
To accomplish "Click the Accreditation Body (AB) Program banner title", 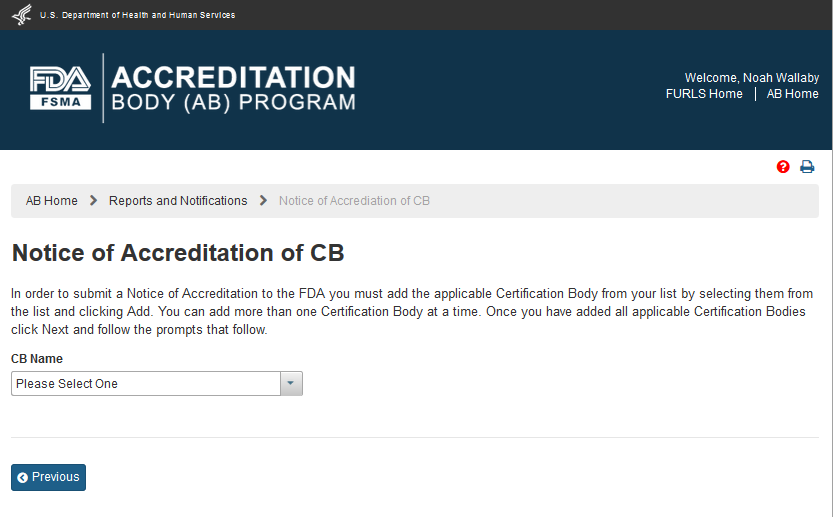I will 233,89.
